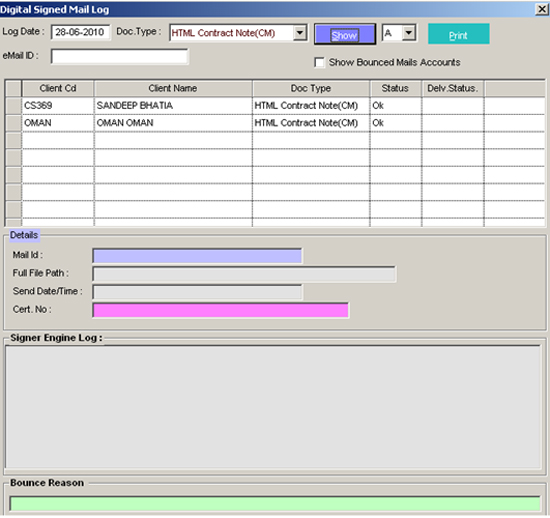
Task: Select SANDEEP BHATIA client name cell
Action: coord(173,106)
